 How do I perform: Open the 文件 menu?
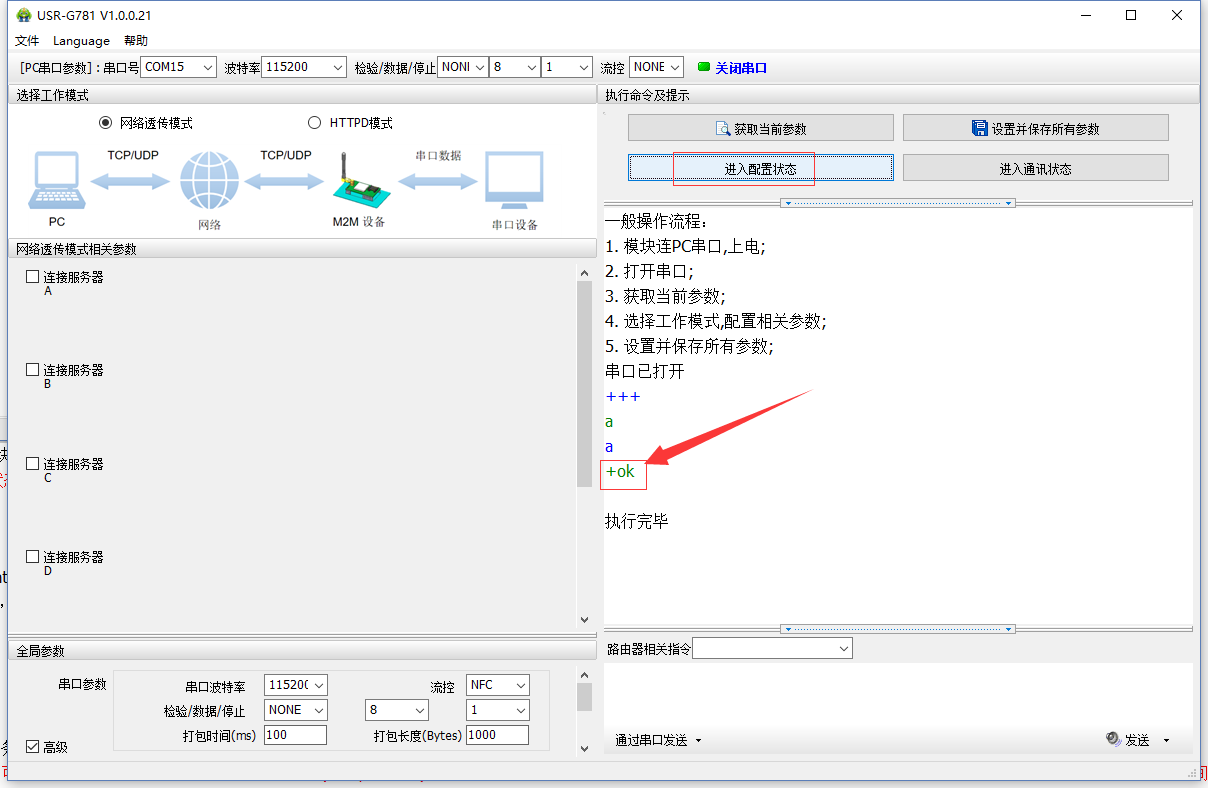coord(27,41)
